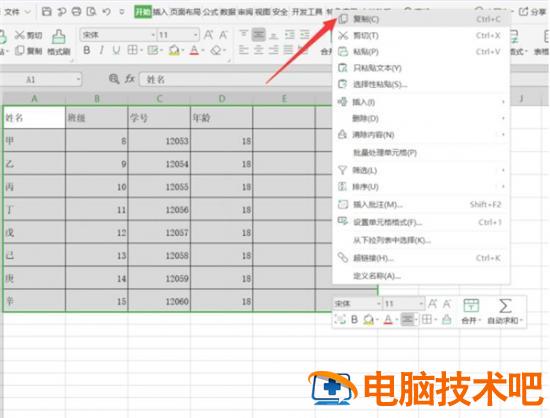Screen dimensions: 550x418
Task: Open the font name dropdown in ribbon
Action: (153, 35)
